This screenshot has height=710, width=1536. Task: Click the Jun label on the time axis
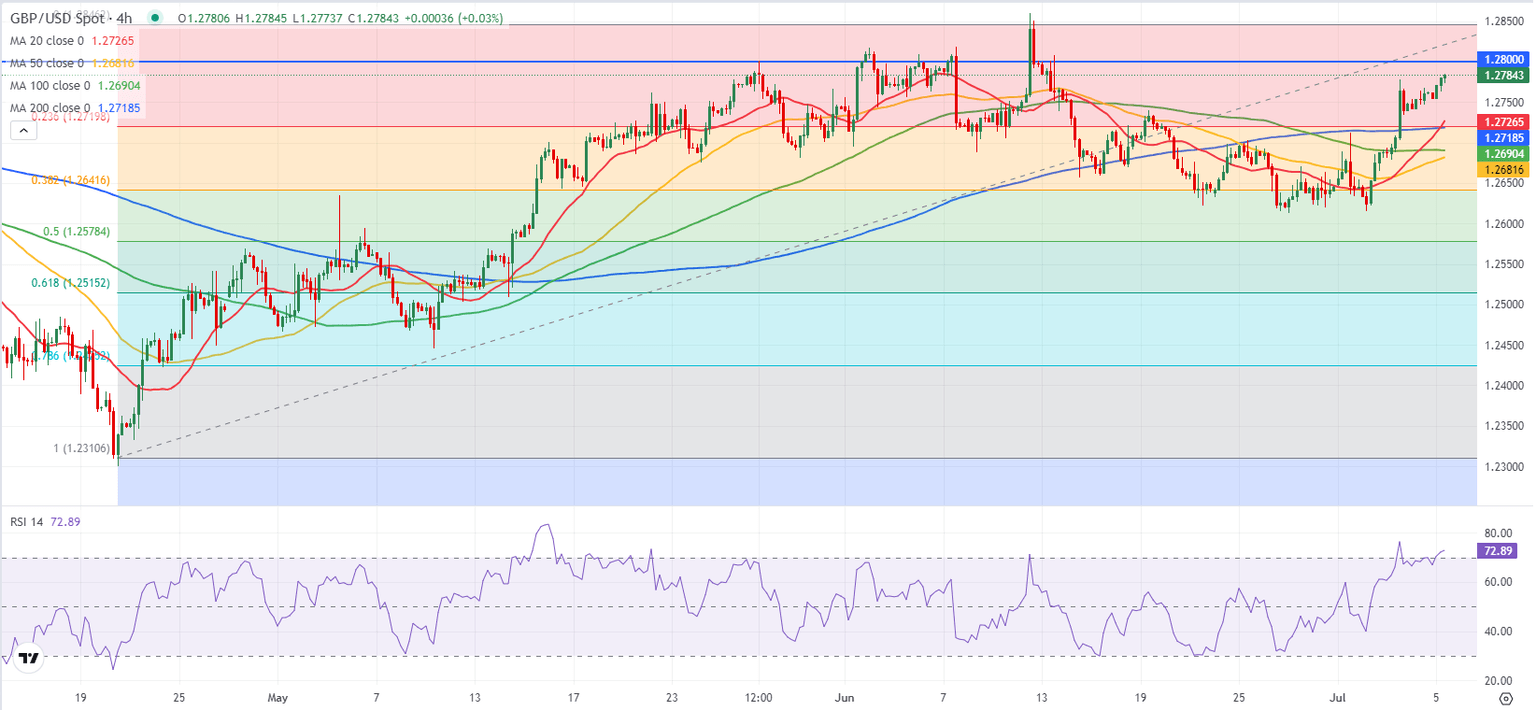point(845,697)
